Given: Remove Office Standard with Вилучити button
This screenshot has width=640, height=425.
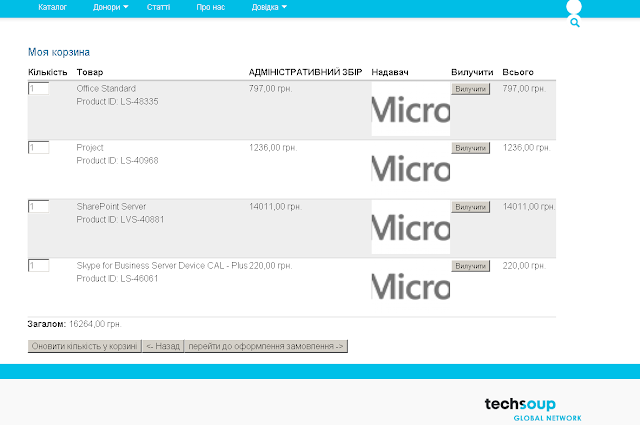Looking at the screenshot, I should (471, 89).
